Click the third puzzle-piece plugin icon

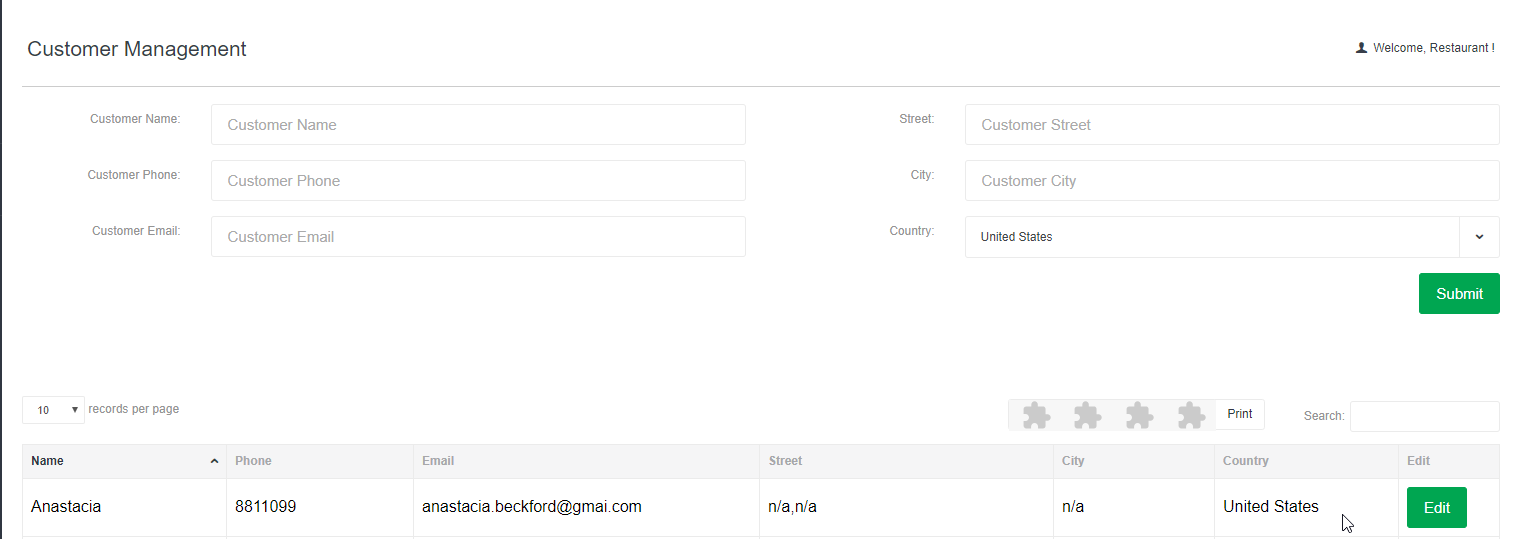1139,415
